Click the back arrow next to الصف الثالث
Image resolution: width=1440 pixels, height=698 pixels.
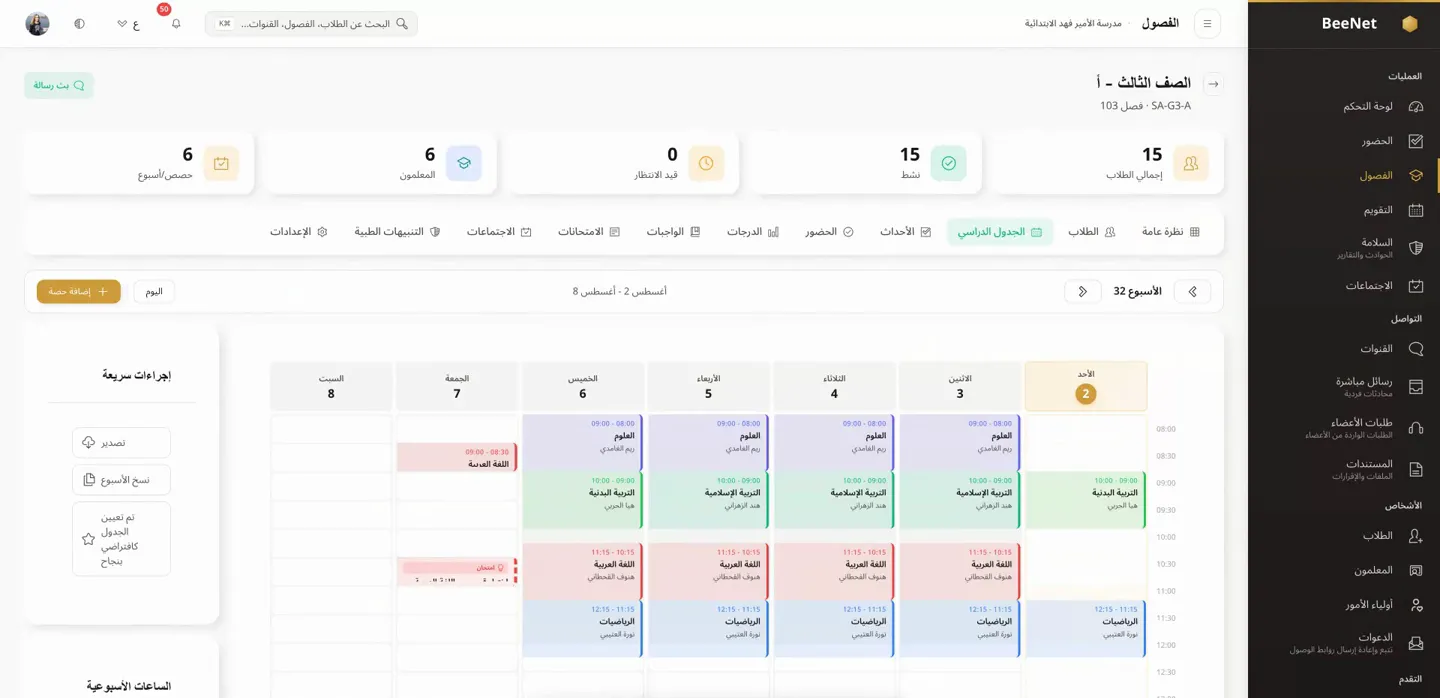[x=1213, y=84]
